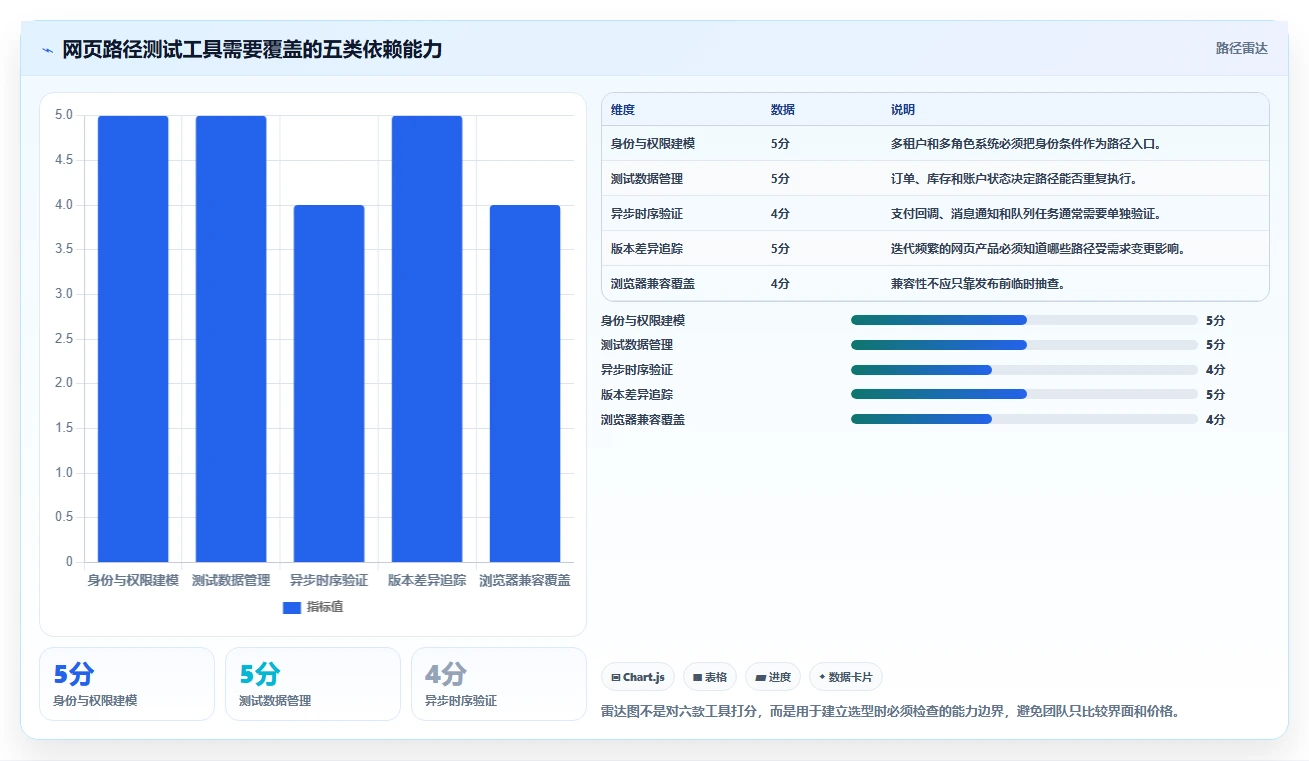Viewport: 1309px width, 761px height.
Task: Click the 异步时序验证 bar in chart
Action: click(329, 383)
